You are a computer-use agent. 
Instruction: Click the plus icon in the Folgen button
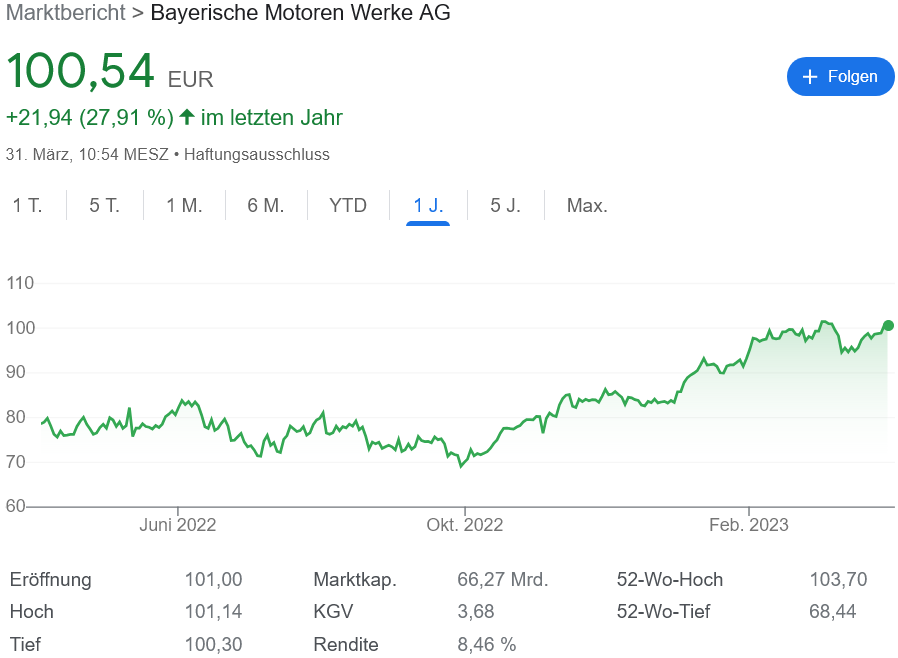click(810, 77)
